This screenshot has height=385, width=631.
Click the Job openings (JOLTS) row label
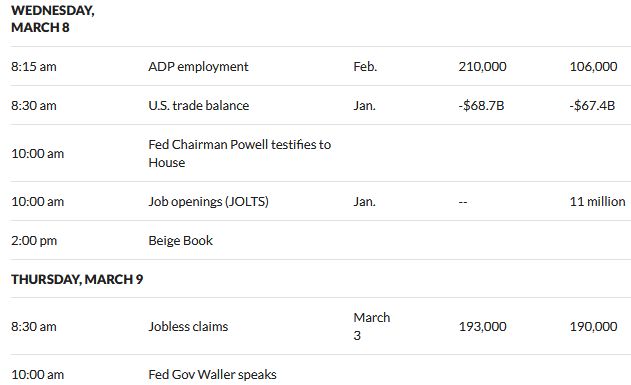pyautogui.click(x=208, y=201)
